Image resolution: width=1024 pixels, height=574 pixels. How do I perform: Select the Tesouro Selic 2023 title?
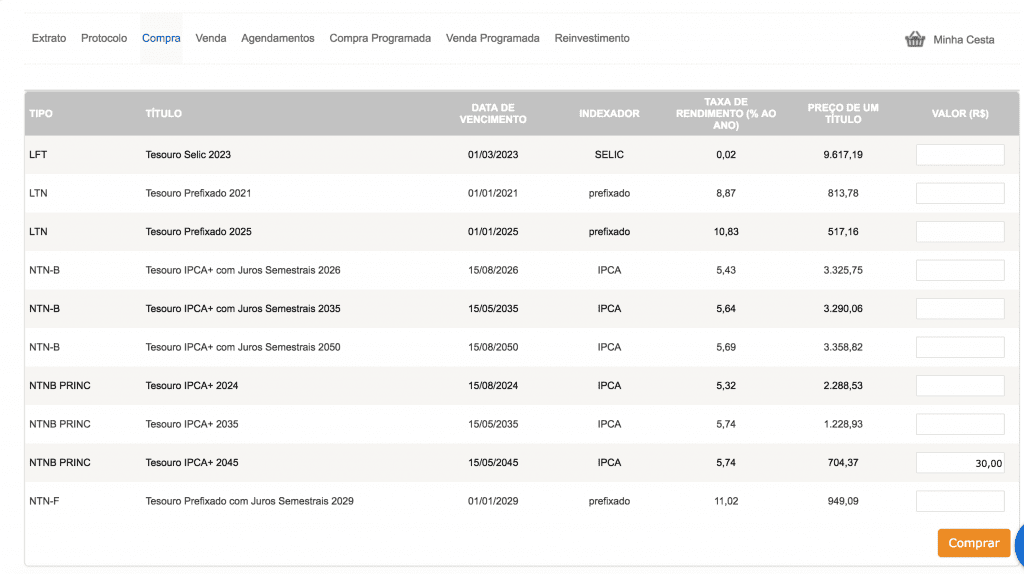(x=188, y=155)
